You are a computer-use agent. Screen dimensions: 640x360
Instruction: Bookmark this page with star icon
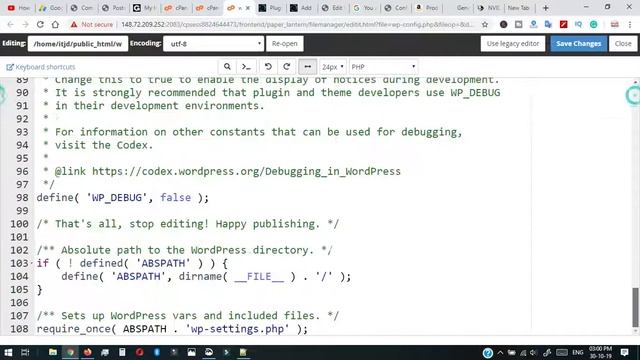point(485,24)
